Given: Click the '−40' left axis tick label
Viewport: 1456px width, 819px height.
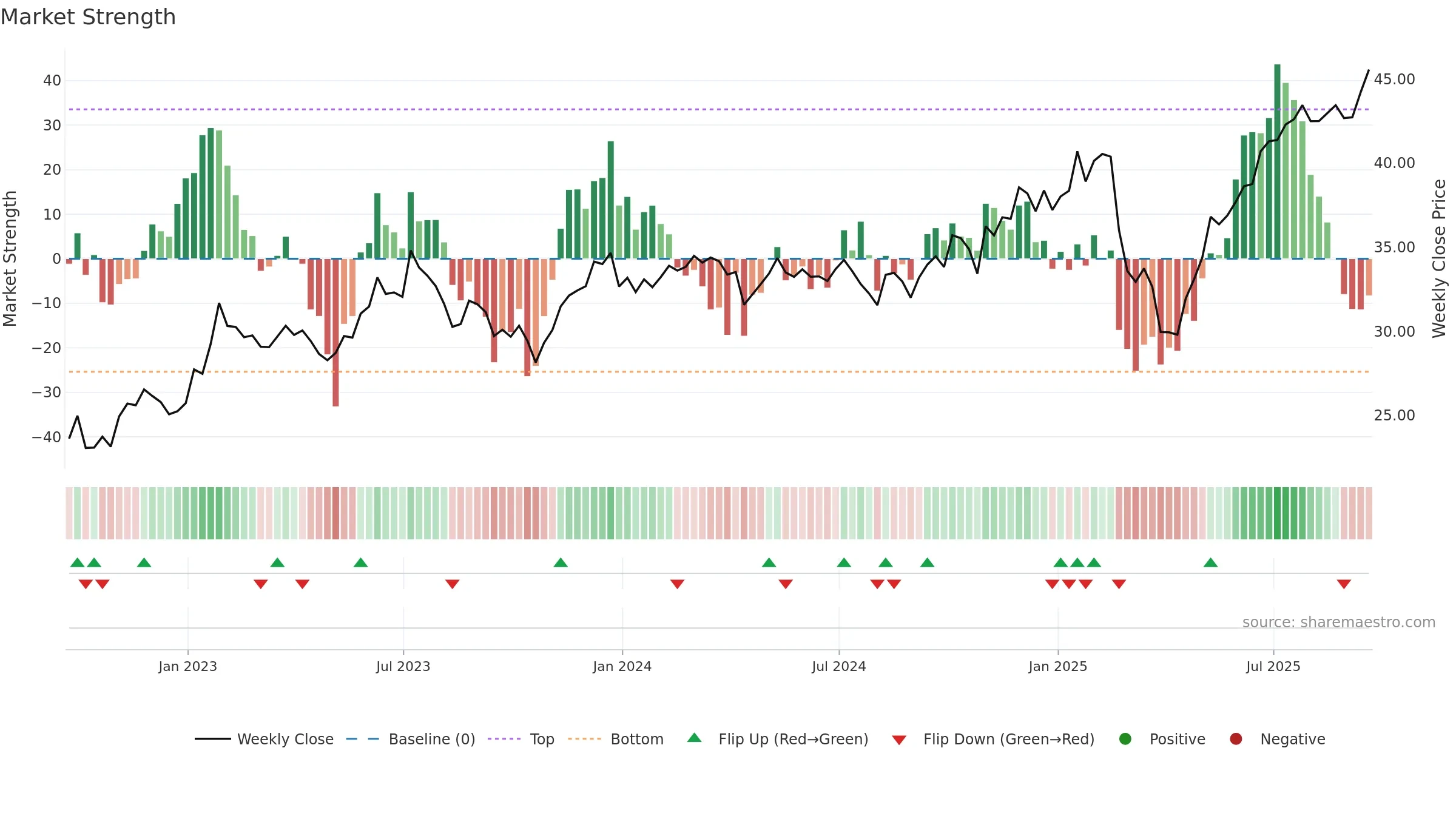Looking at the screenshot, I should pos(47,437).
